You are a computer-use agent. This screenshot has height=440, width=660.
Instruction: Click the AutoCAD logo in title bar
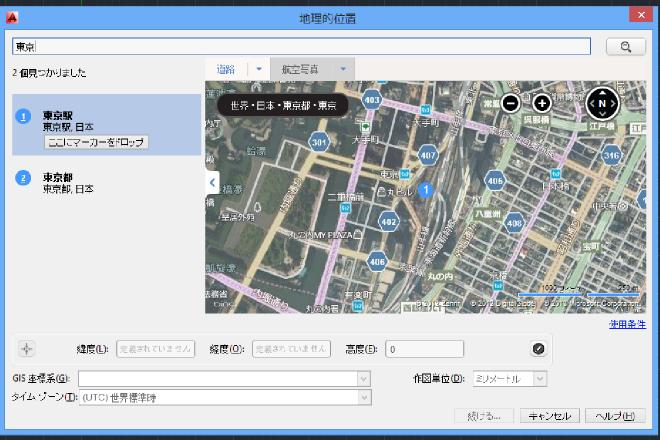[12, 18]
